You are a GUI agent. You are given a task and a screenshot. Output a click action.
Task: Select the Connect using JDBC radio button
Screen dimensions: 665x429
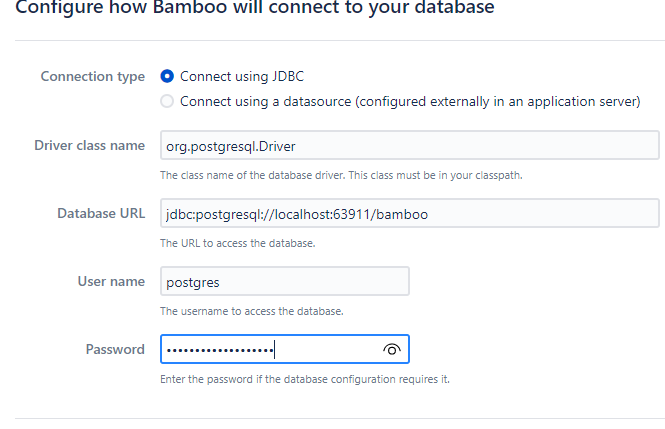click(167, 76)
